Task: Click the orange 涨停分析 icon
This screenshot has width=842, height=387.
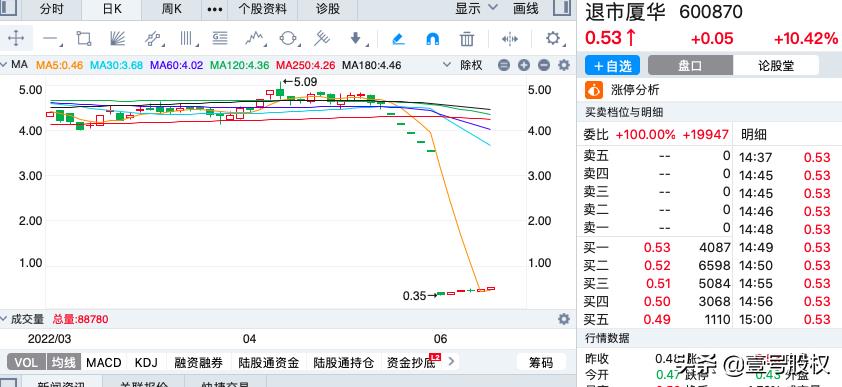Action: [x=594, y=90]
